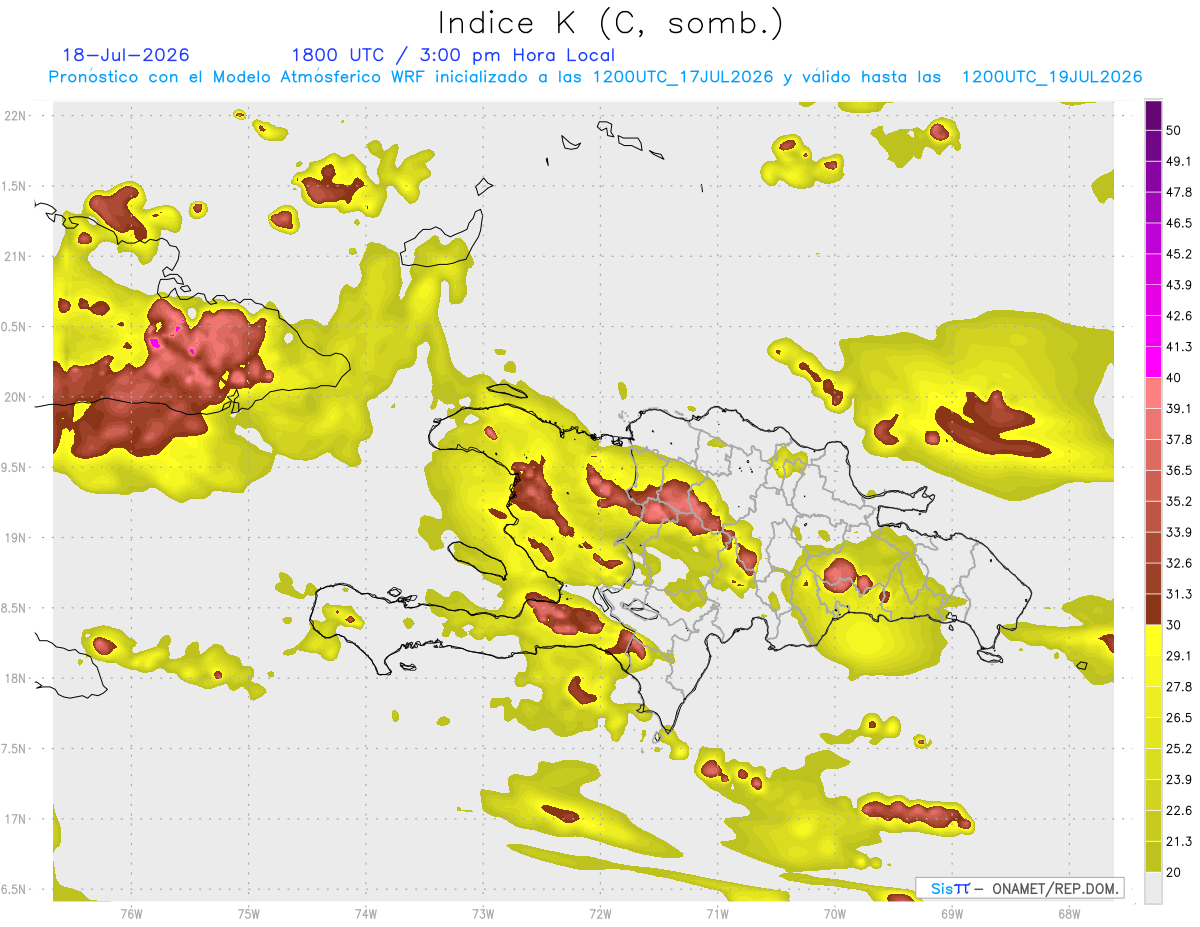The image size is (1200, 927).
Task: Pick colorbar swatch between 49.1 and 50
Action: pyautogui.click(x=1153, y=146)
